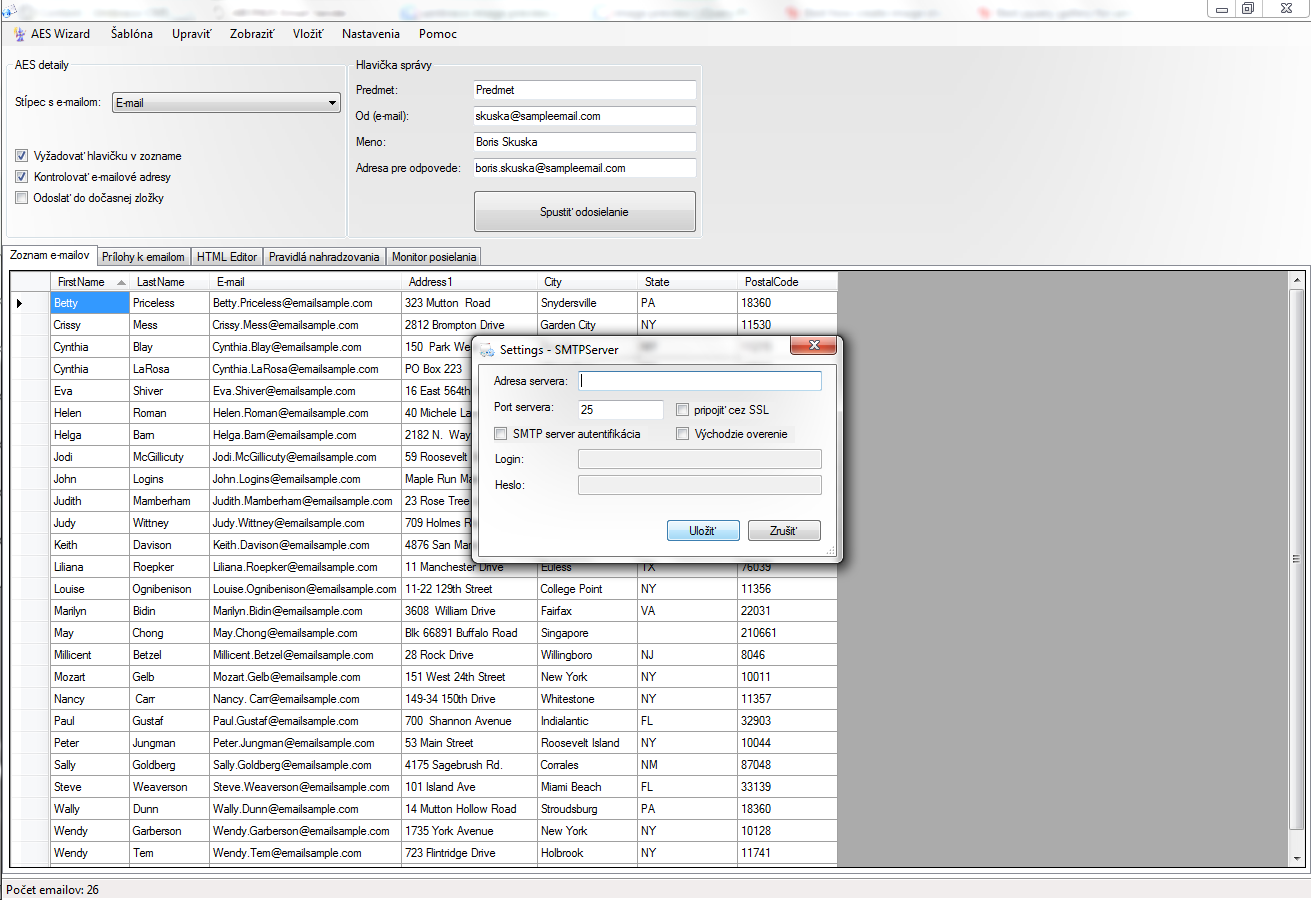Click the Uložiť button in dialog

[703, 531]
